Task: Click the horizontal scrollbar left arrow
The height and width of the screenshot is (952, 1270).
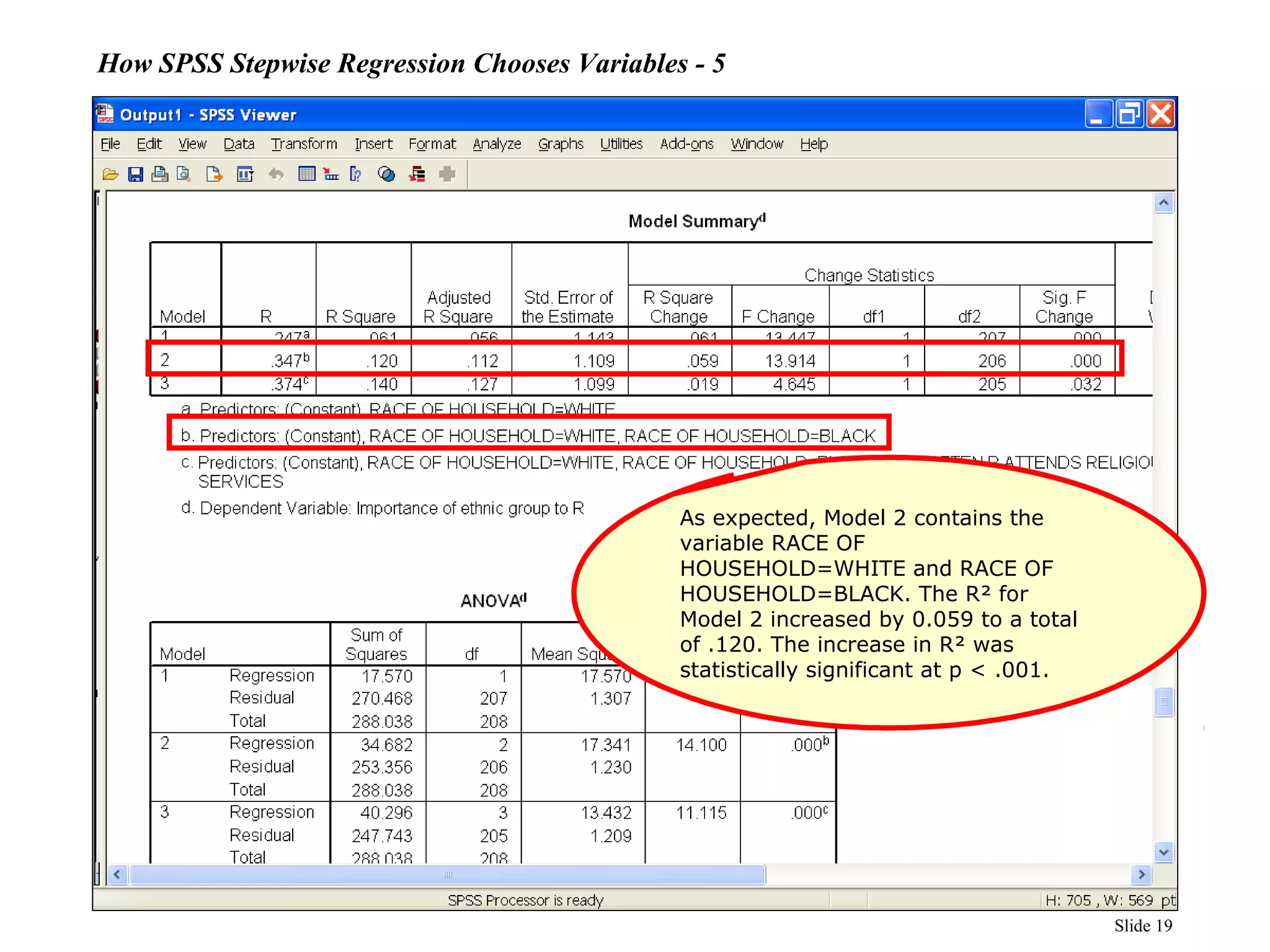Action: point(117,875)
